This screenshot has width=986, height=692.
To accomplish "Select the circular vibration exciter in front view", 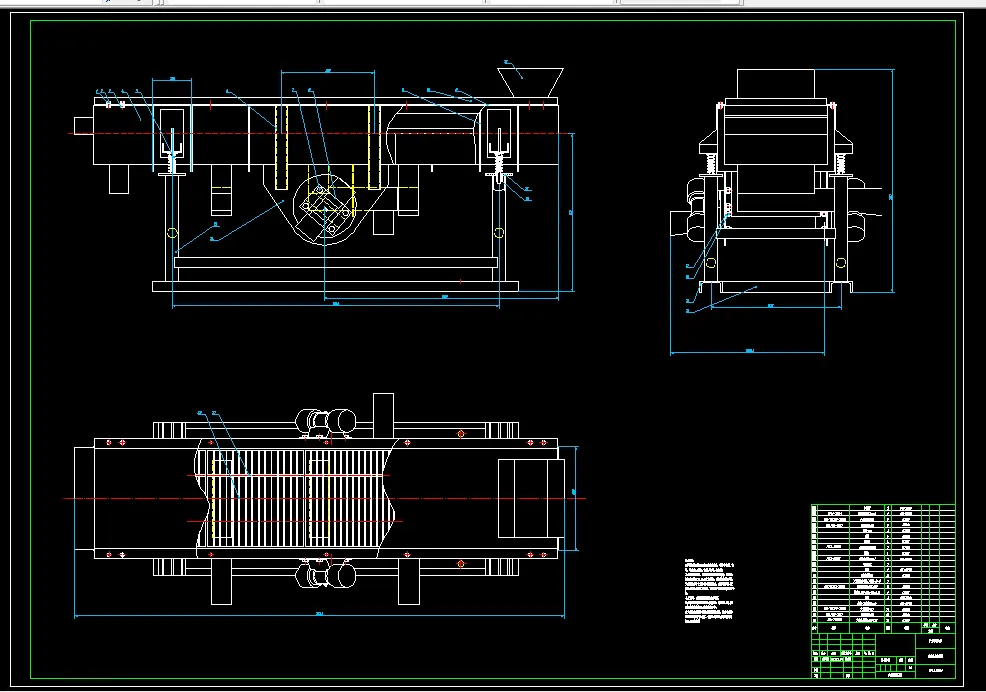I will 324,209.
